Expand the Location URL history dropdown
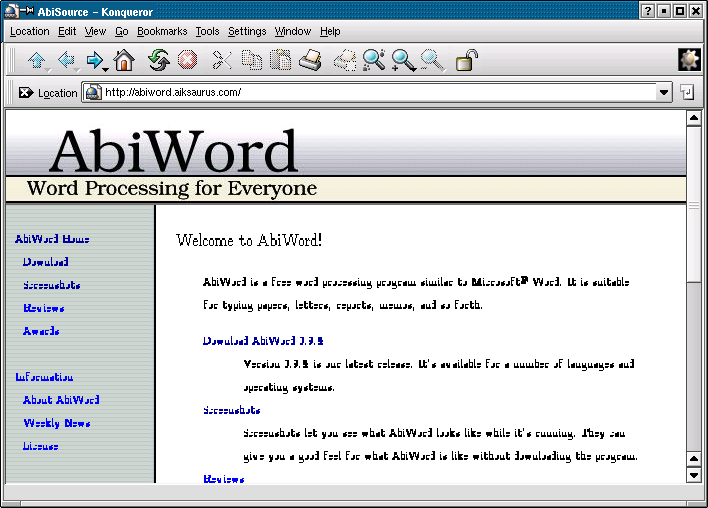 [664, 93]
